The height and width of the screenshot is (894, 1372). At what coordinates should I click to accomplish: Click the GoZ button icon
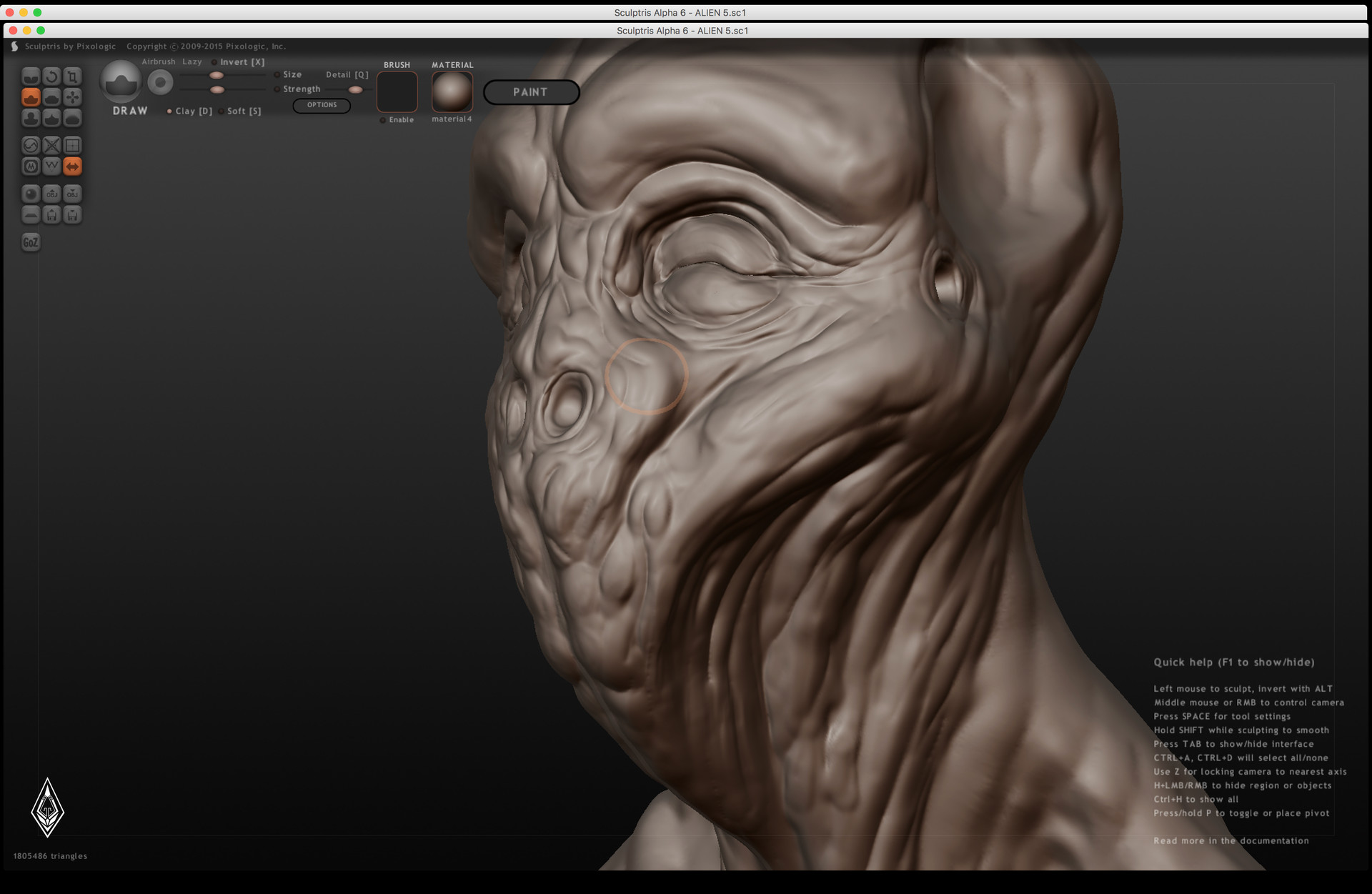coord(31,242)
